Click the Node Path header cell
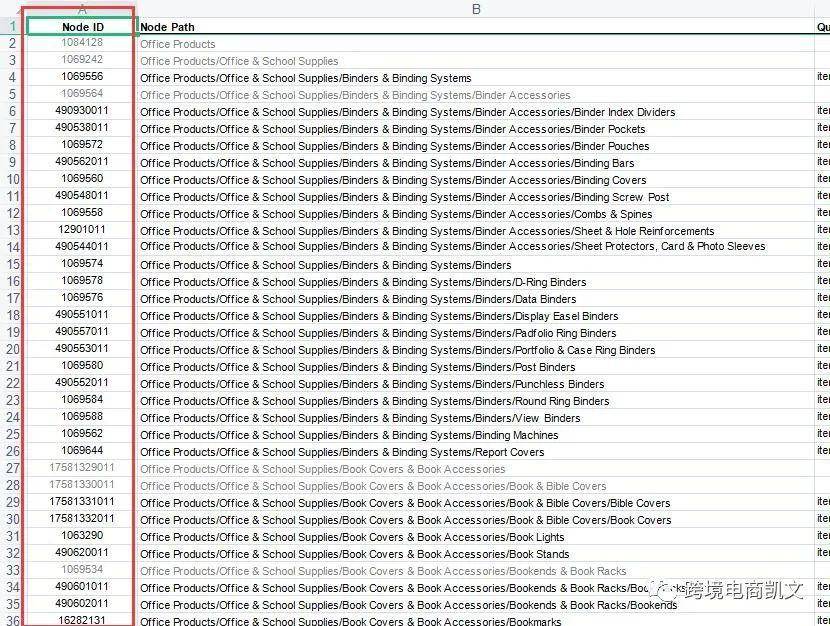 tap(168, 27)
